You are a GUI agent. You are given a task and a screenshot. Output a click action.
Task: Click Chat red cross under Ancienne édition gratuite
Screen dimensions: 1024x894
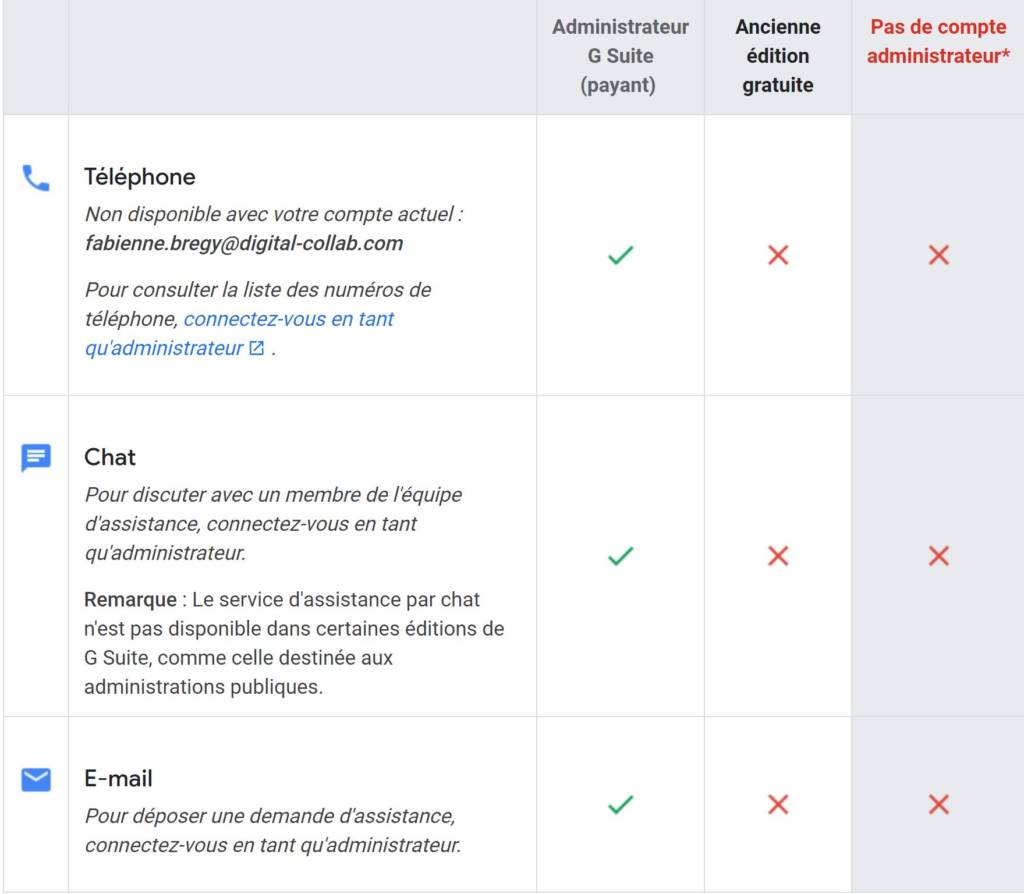point(778,556)
